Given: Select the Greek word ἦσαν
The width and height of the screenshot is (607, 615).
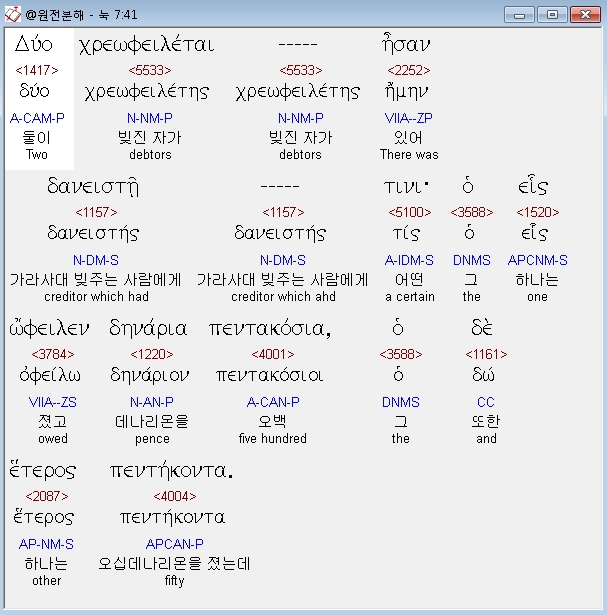Looking at the screenshot, I should click(x=406, y=43).
